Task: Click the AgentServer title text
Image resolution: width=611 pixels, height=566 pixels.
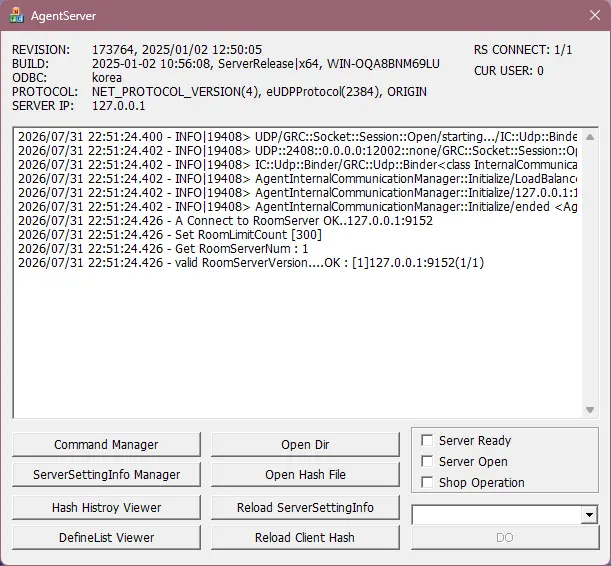Action: [x=64, y=16]
